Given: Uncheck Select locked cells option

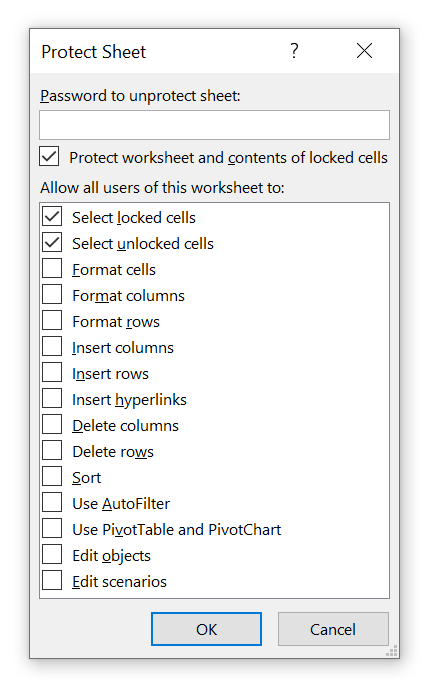Looking at the screenshot, I should [52, 217].
